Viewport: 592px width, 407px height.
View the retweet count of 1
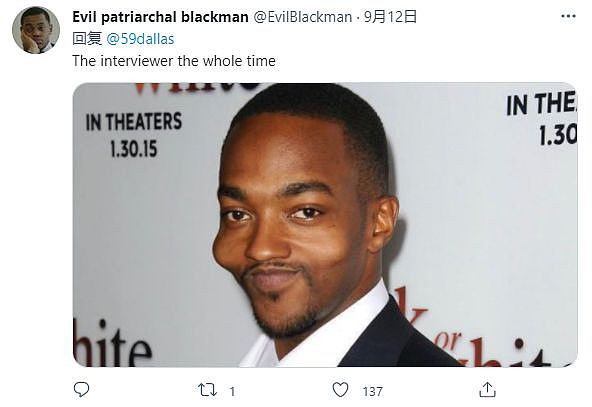click(232, 392)
